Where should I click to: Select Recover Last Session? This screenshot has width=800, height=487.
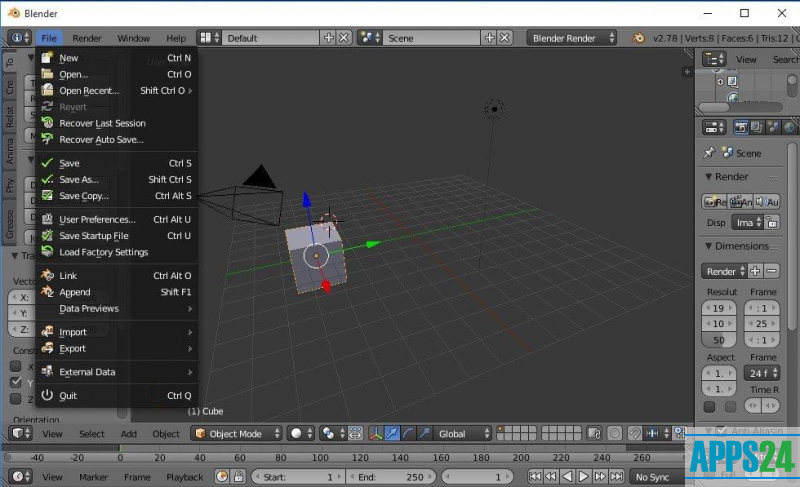pos(116,123)
